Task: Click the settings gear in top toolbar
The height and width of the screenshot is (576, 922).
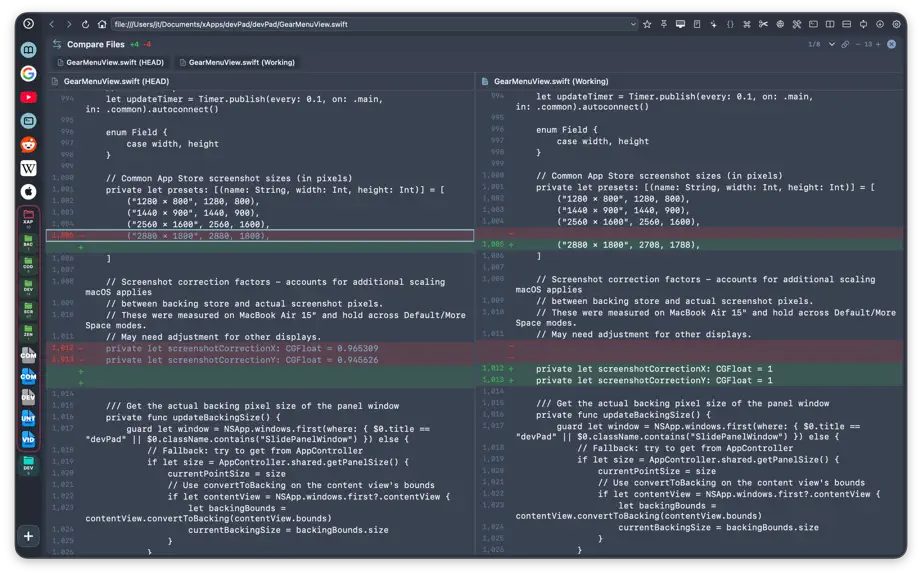Action: (896, 24)
